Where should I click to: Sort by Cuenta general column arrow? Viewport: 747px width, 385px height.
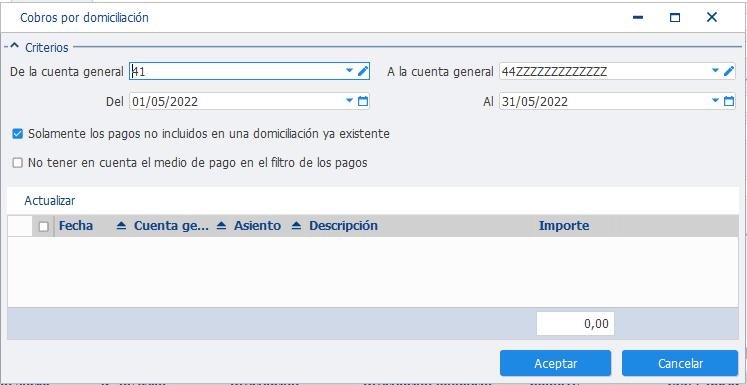221,226
